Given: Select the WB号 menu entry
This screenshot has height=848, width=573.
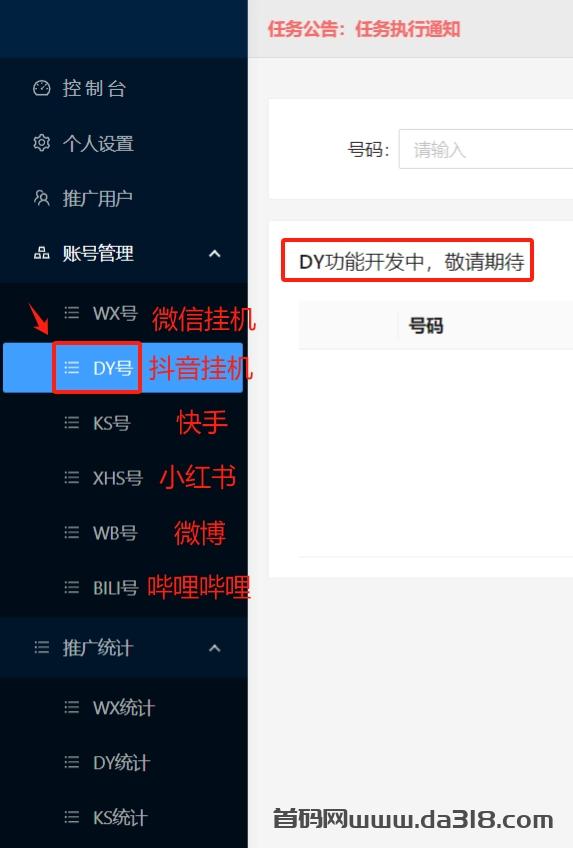Looking at the screenshot, I should pyautogui.click(x=115, y=533).
